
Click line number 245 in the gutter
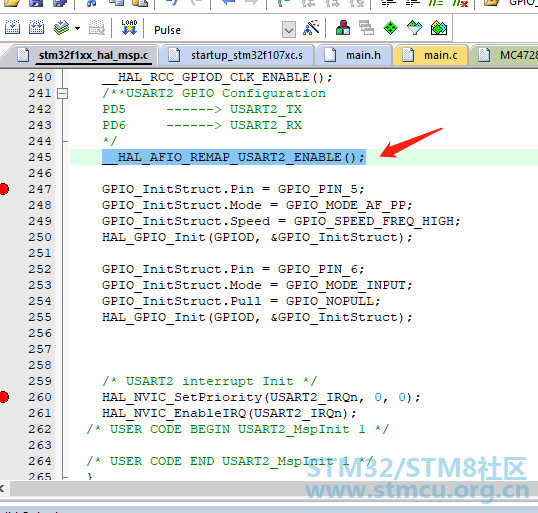coord(40,157)
